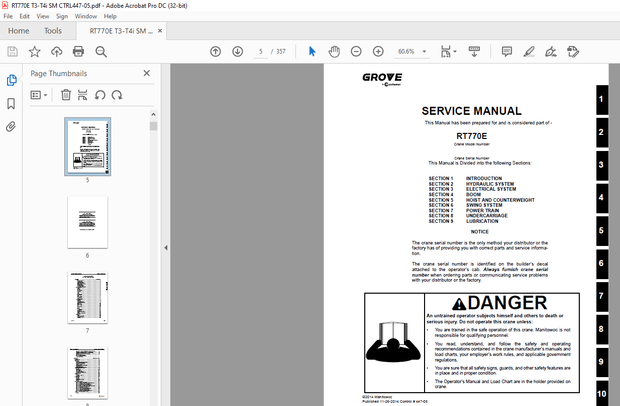This screenshot has width=620, height=406.
Task: Switch to the Tools tab
Action: pyautogui.click(x=53, y=31)
